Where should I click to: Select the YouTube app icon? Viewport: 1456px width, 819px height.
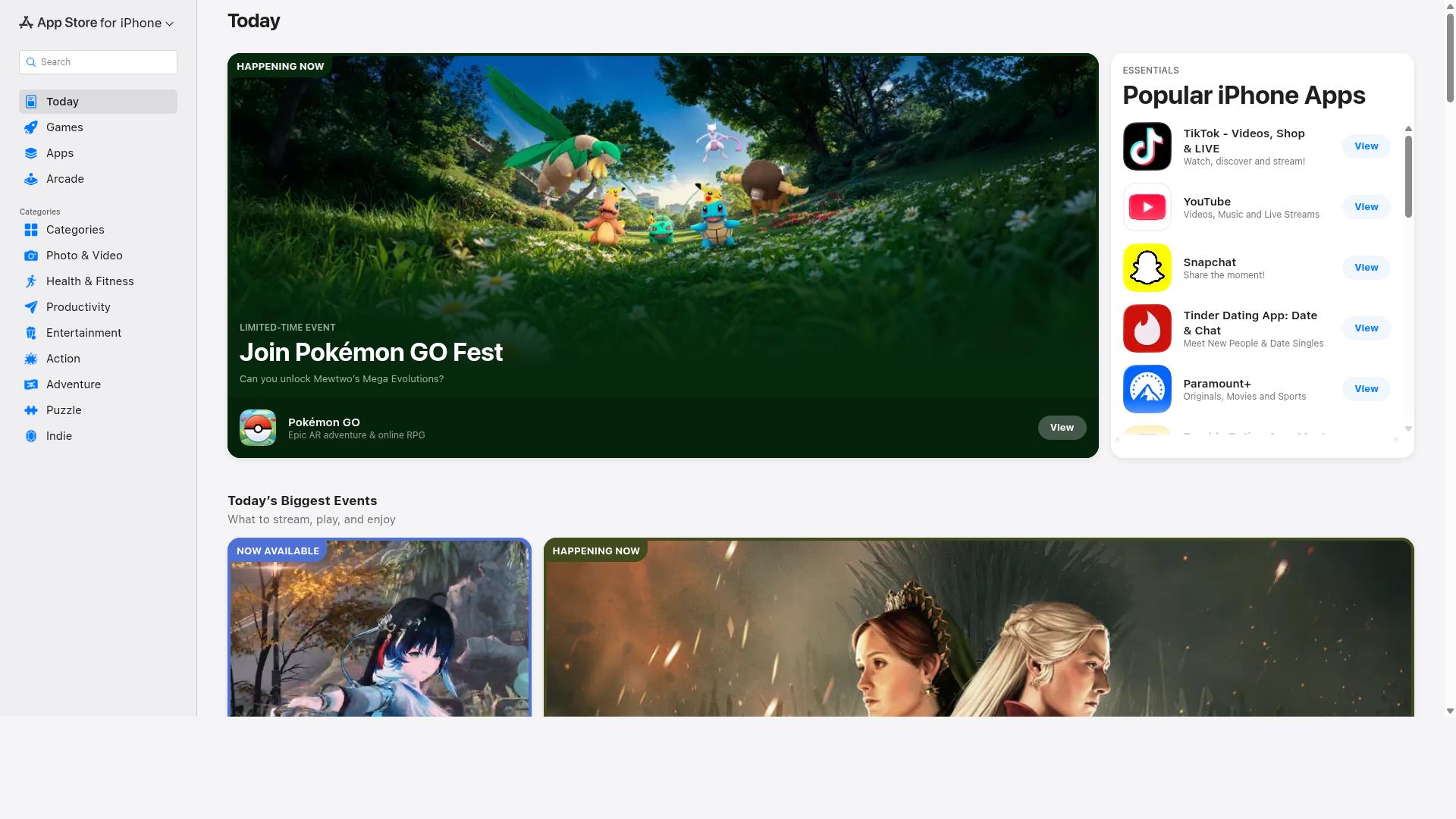click(1147, 207)
